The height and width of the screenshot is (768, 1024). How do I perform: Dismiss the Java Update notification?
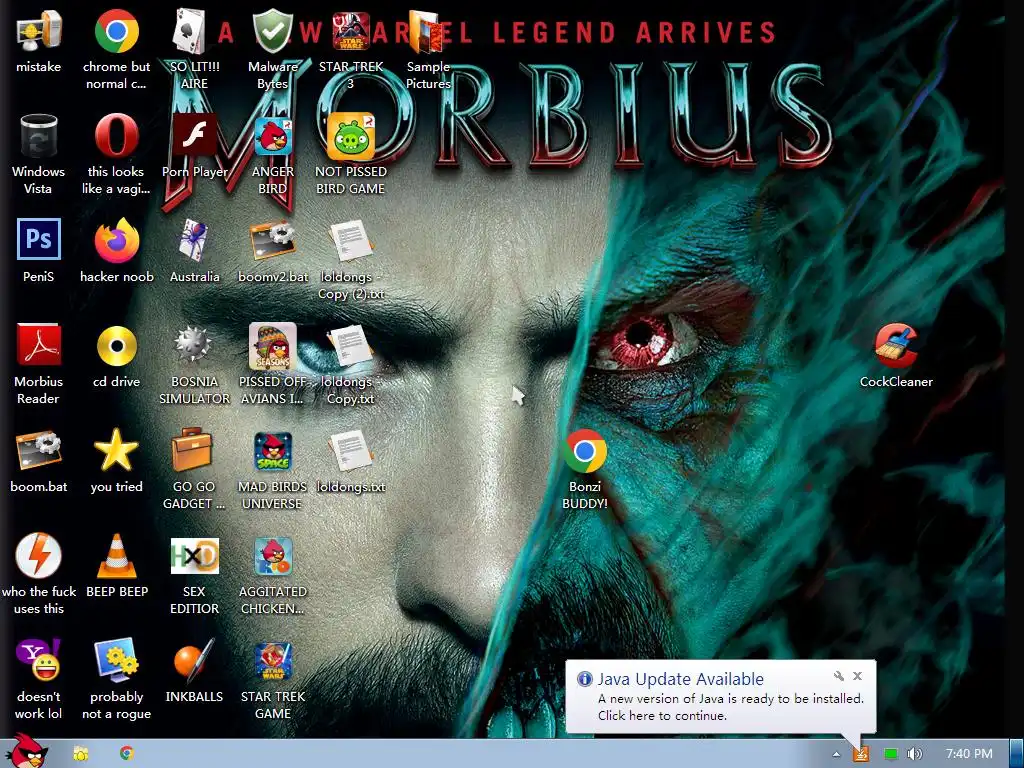coord(857,676)
